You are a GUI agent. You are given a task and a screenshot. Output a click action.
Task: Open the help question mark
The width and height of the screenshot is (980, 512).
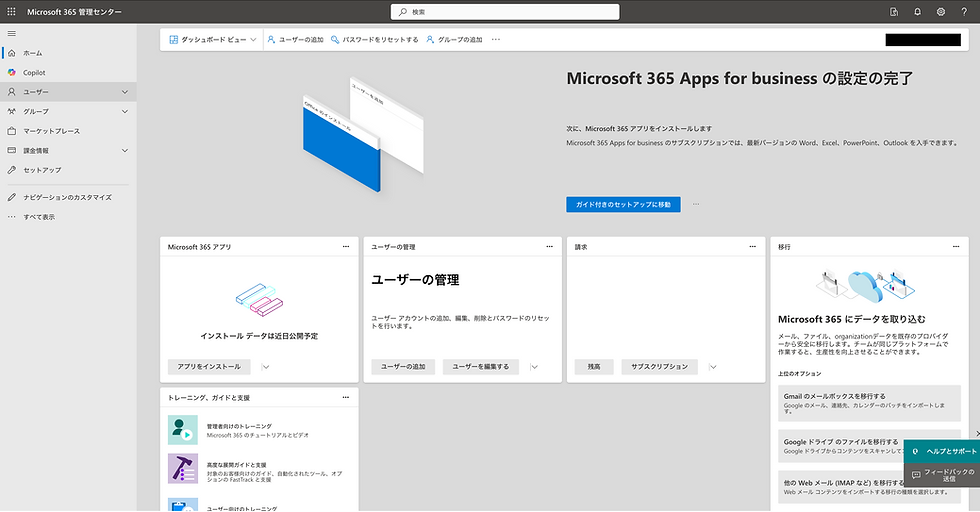964,12
